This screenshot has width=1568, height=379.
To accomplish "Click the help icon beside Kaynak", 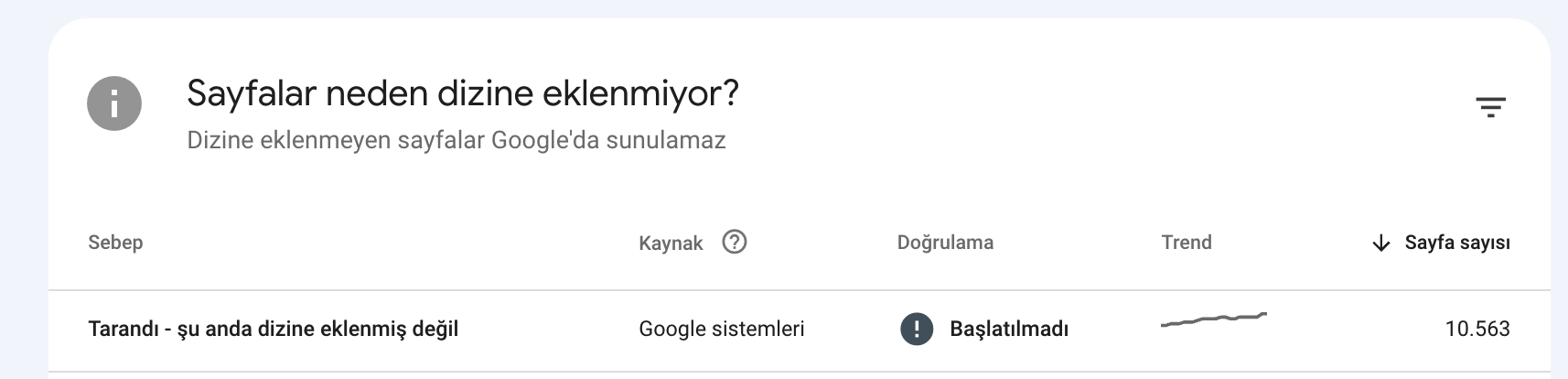I will pos(735,242).
